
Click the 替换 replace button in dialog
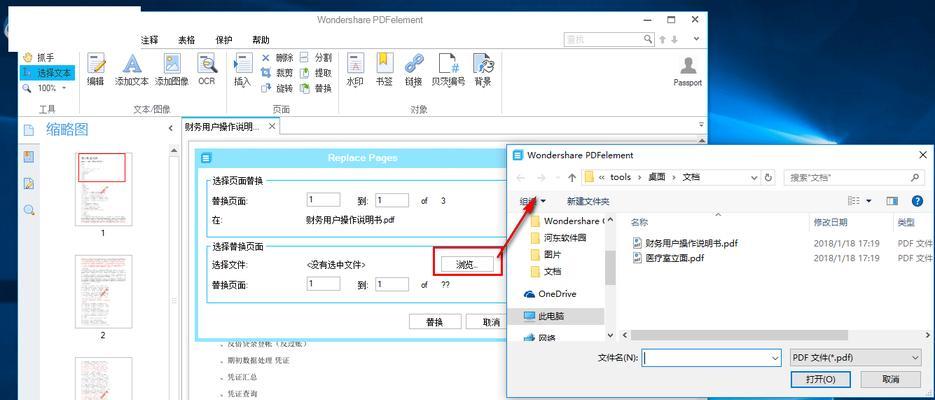pos(435,322)
